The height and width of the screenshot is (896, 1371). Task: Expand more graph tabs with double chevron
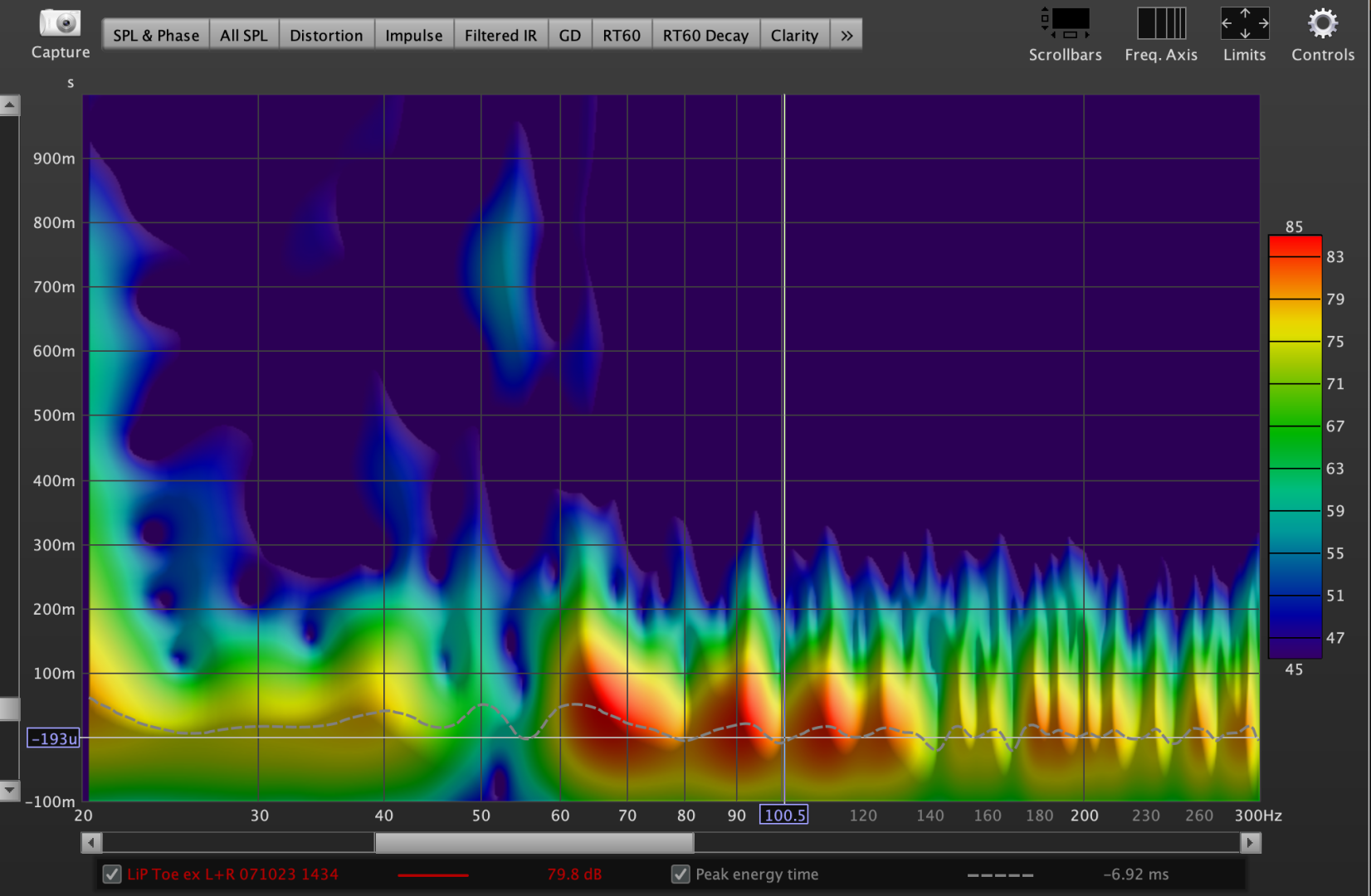click(x=847, y=36)
